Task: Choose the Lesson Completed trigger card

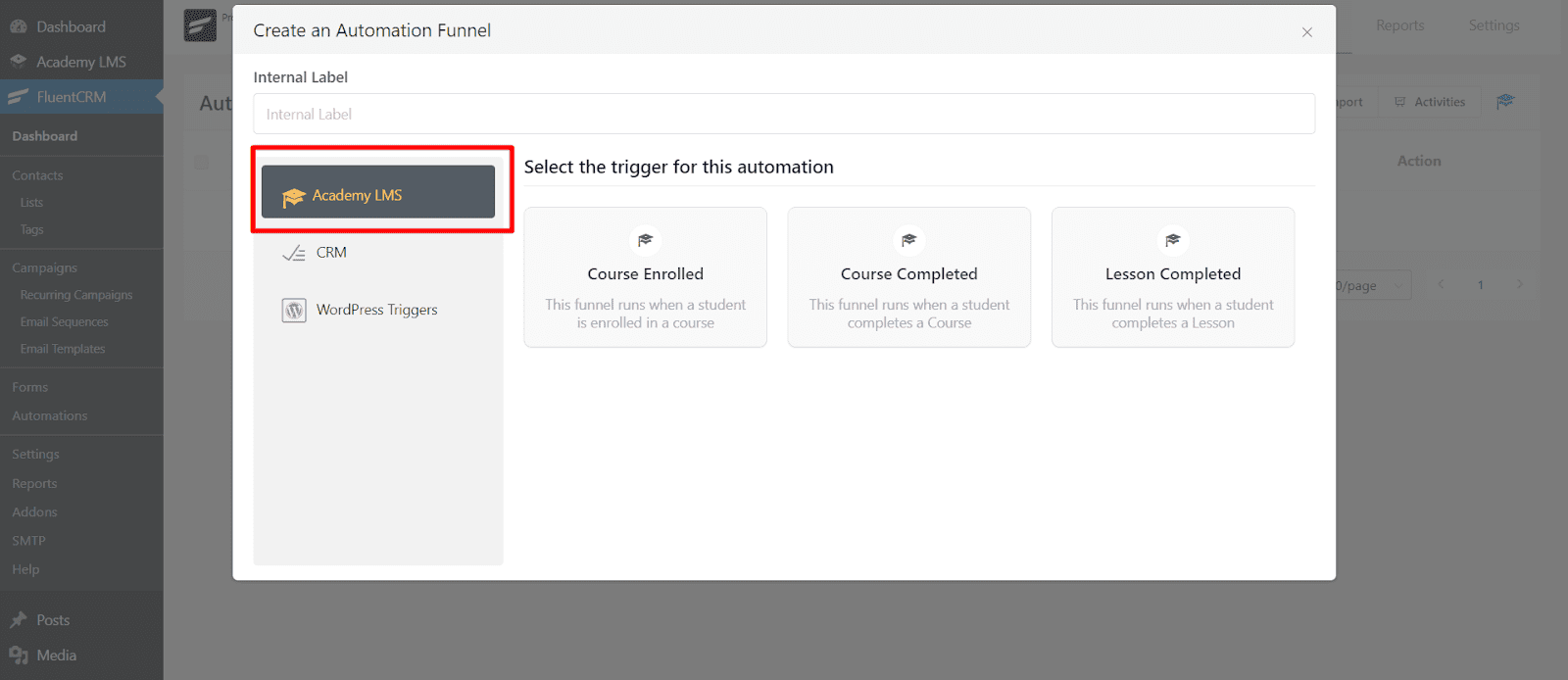Action: tap(1172, 277)
